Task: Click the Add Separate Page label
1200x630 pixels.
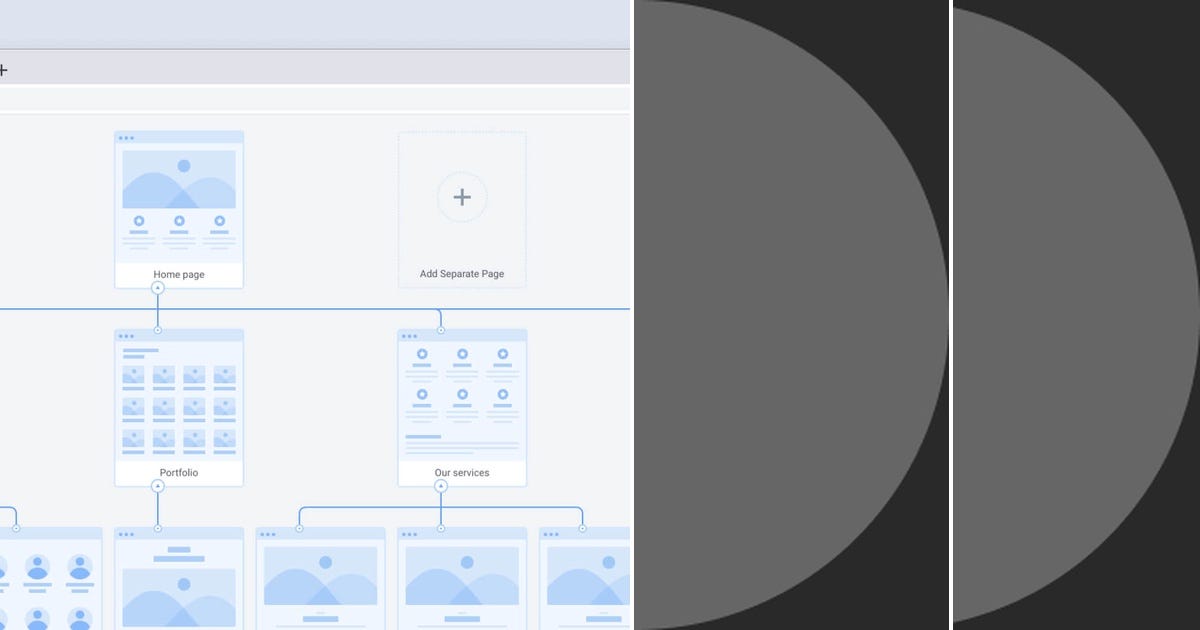Action: (x=461, y=273)
